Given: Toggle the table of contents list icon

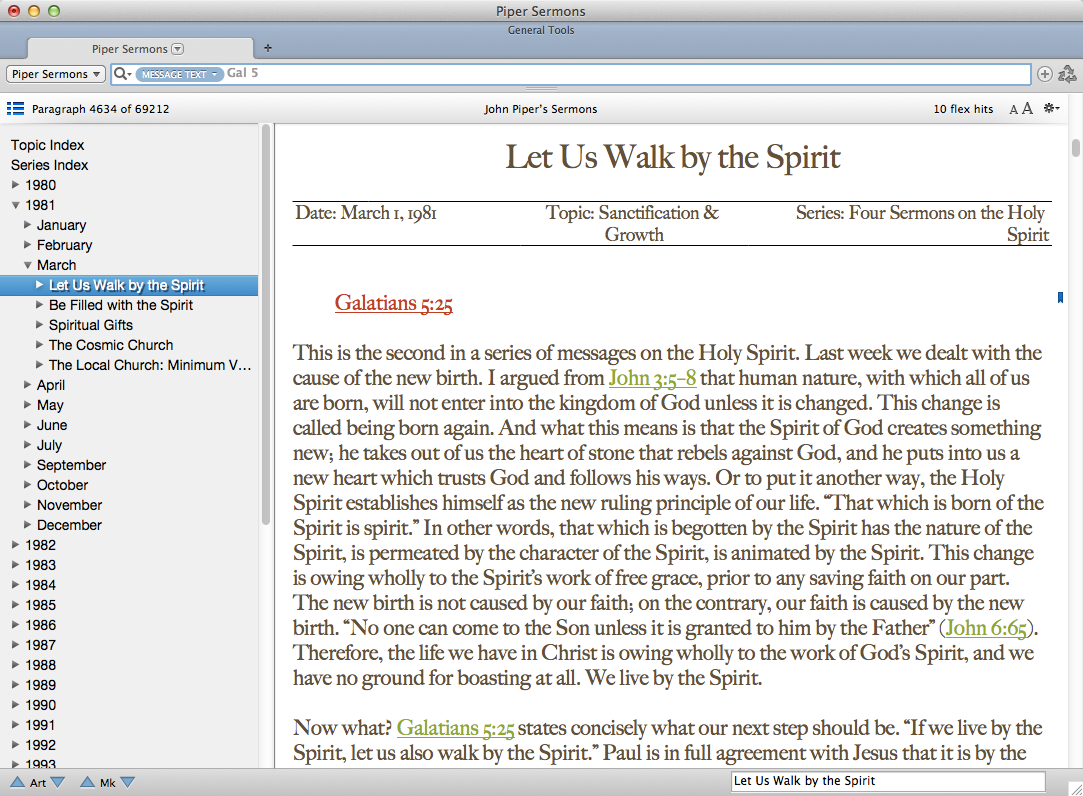Looking at the screenshot, I should pyautogui.click(x=15, y=108).
